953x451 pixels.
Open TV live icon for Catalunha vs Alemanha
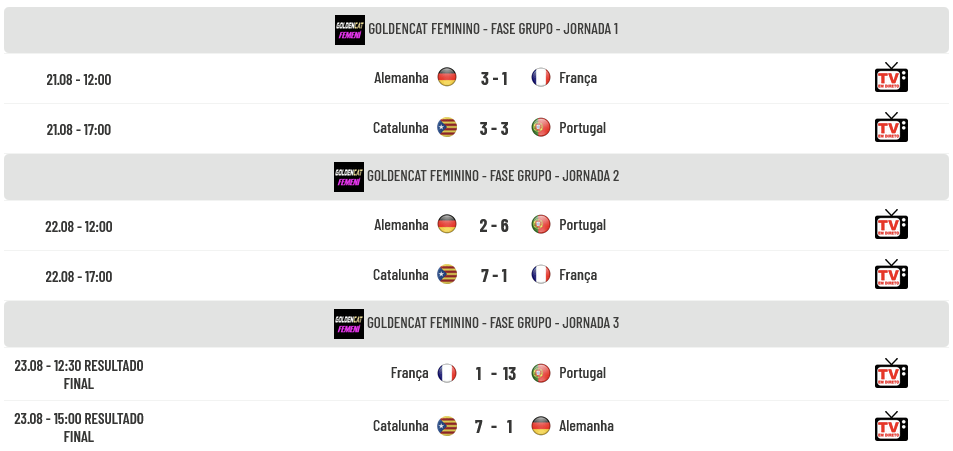[891, 426]
